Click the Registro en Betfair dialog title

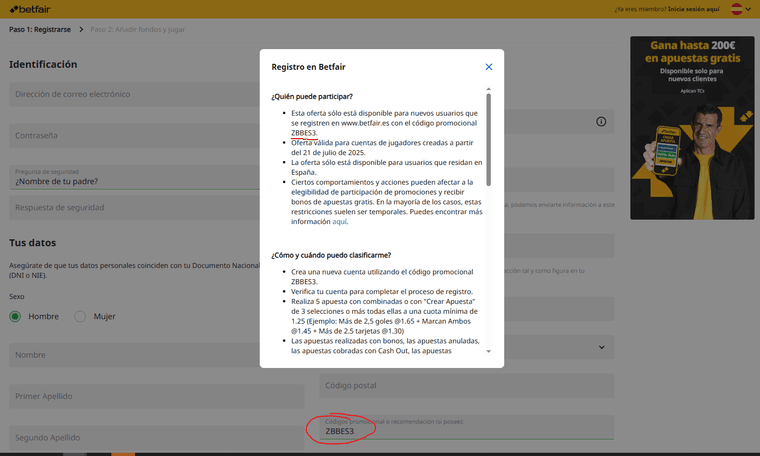click(x=308, y=67)
